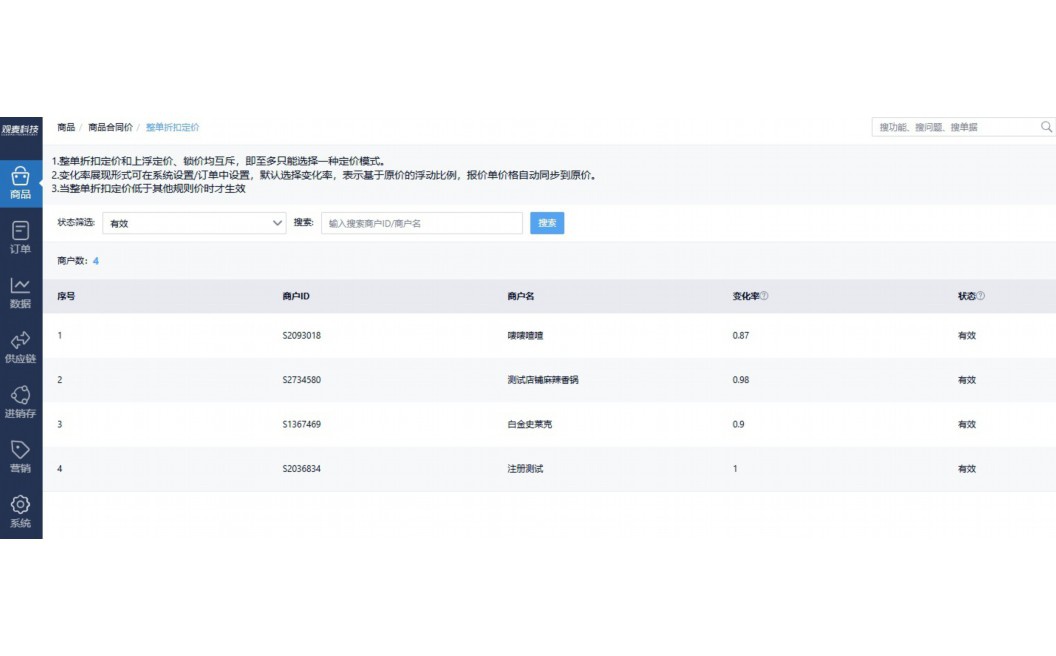Click inside the merchant search input field
1056x656 pixels.
420,223
